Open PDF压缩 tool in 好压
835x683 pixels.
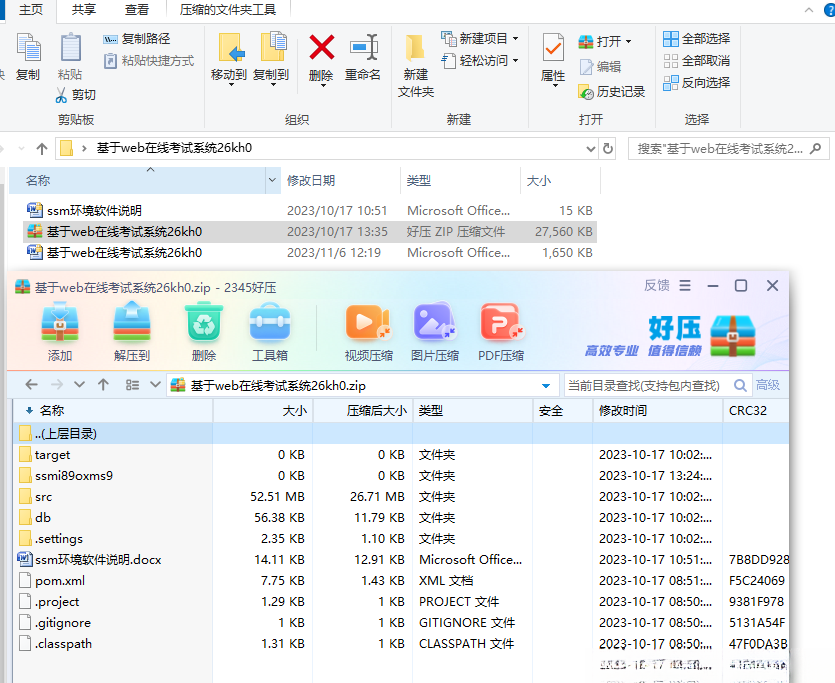[x=501, y=333]
